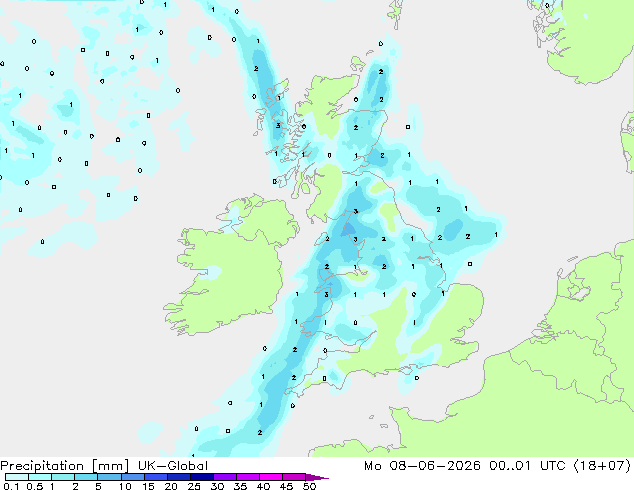Click the 35–40 mm legend swatch
This screenshot has width=634, height=490.
click(x=247, y=477)
